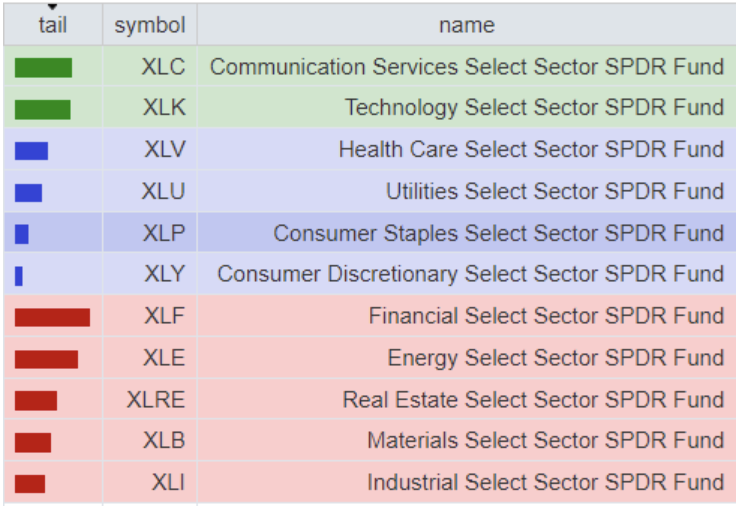The image size is (740, 506).
Task: Sort table by the symbol column header
Action: pos(150,26)
